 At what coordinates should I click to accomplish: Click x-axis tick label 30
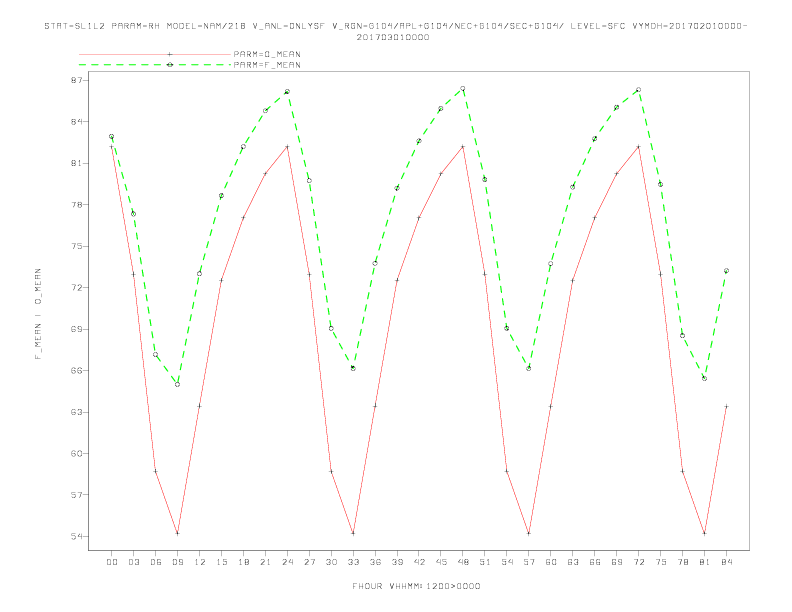click(x=331, y=562)
